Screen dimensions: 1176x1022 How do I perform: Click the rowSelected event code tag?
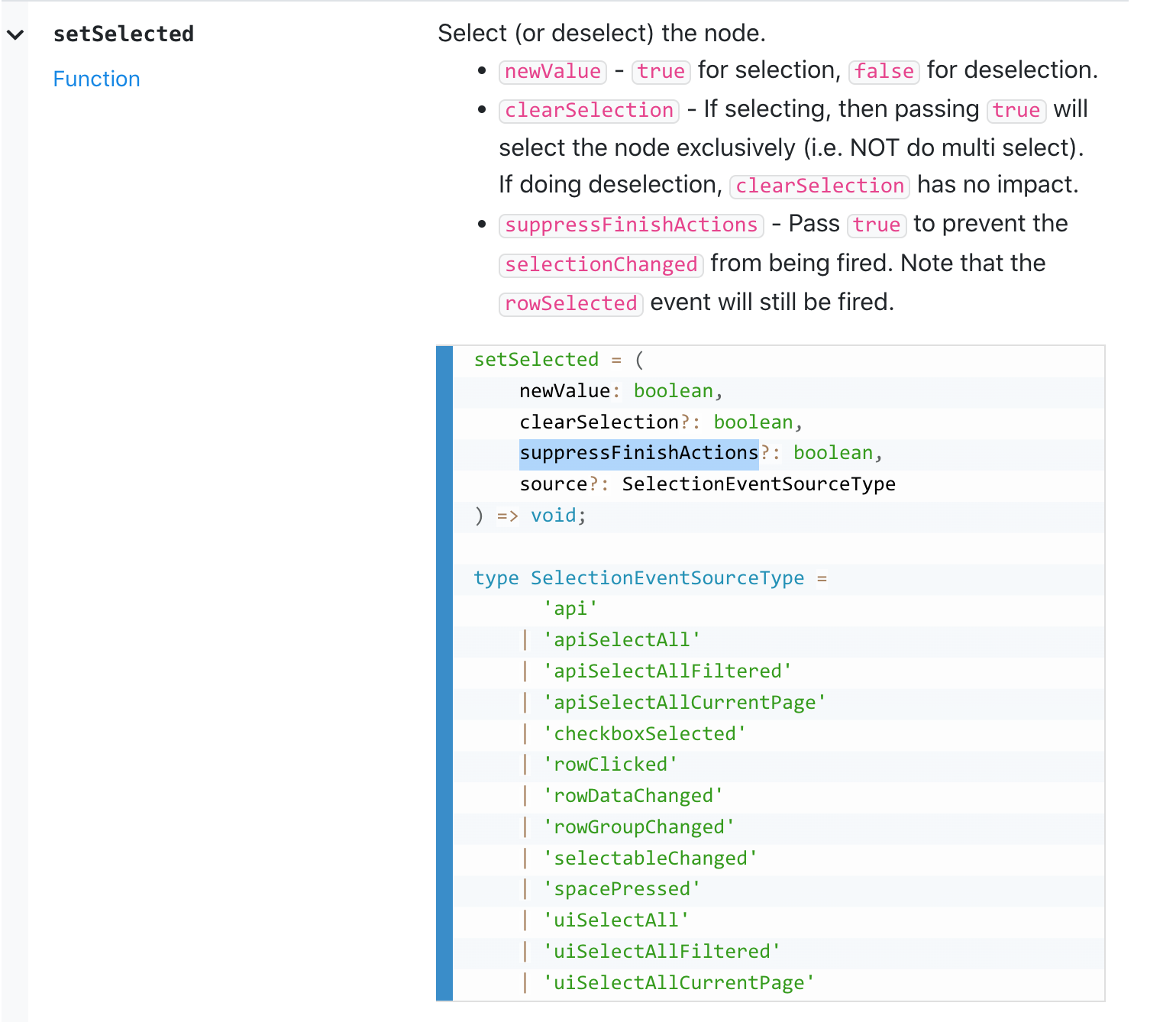(x=570, y=303)
